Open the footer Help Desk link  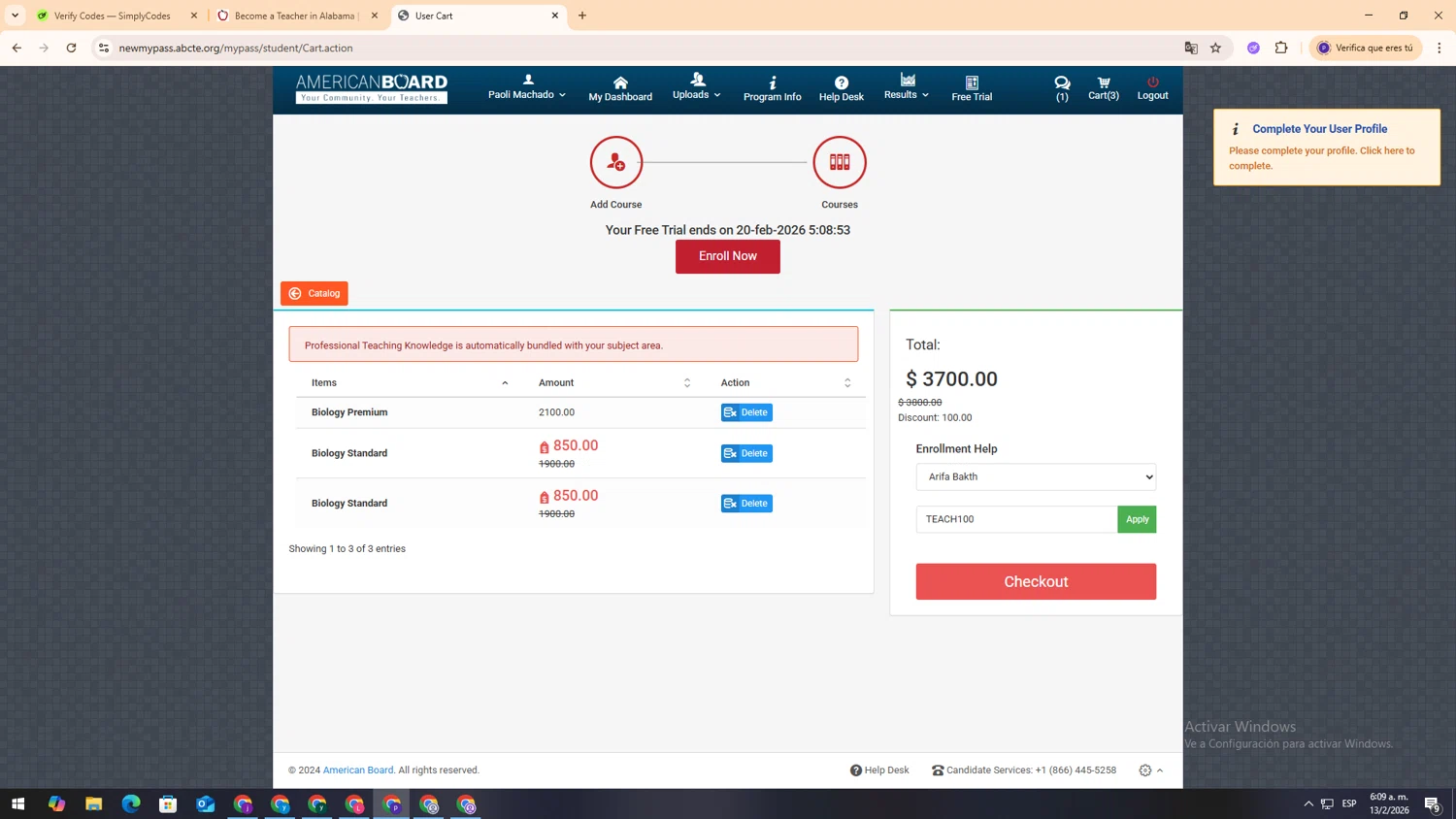879,770
